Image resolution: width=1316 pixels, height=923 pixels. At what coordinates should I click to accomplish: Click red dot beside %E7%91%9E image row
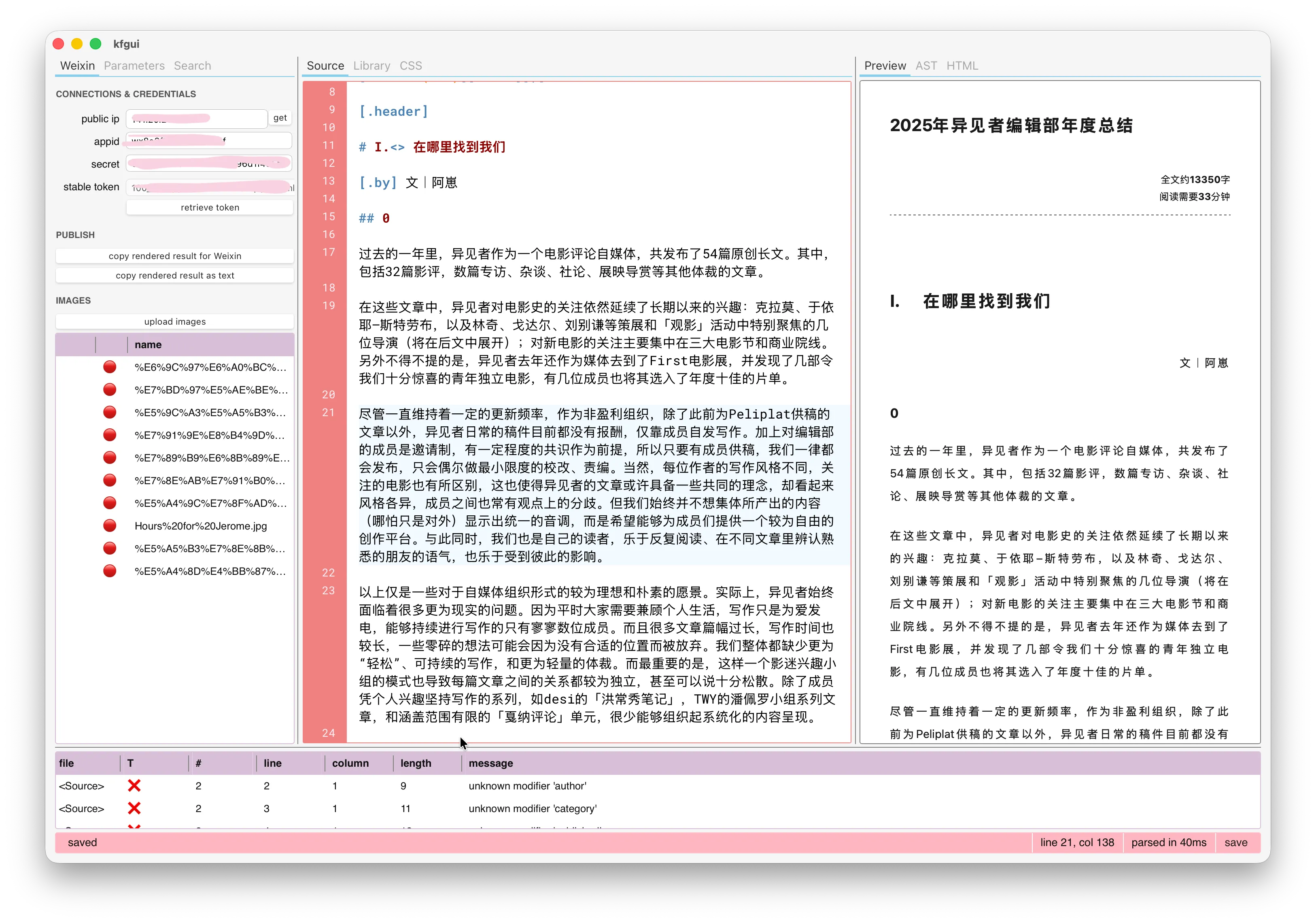(110, 435)
